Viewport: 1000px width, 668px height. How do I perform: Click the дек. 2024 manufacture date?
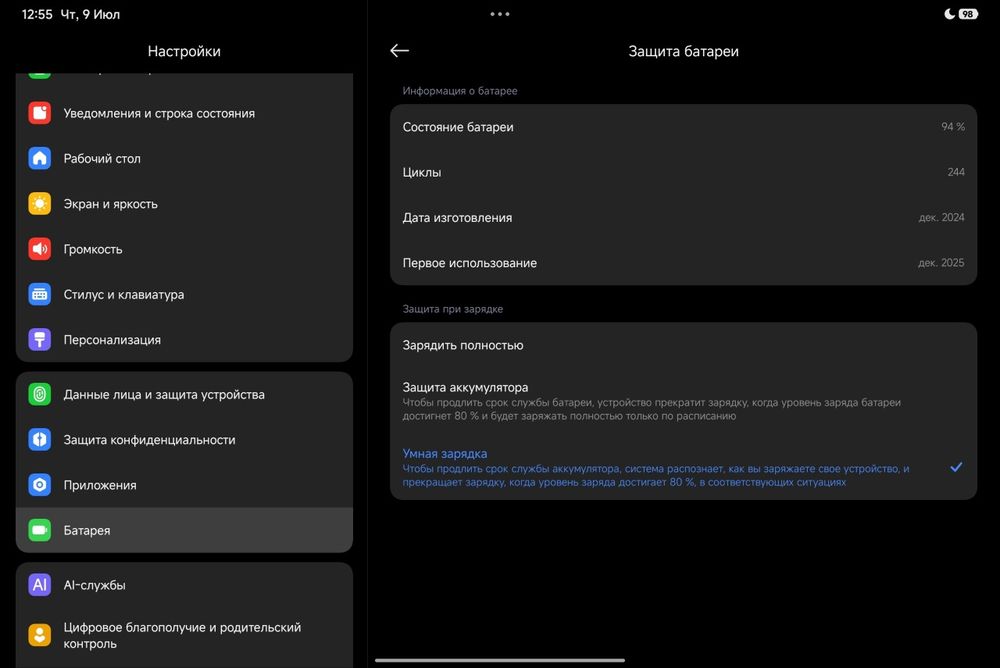pos(941,218)
